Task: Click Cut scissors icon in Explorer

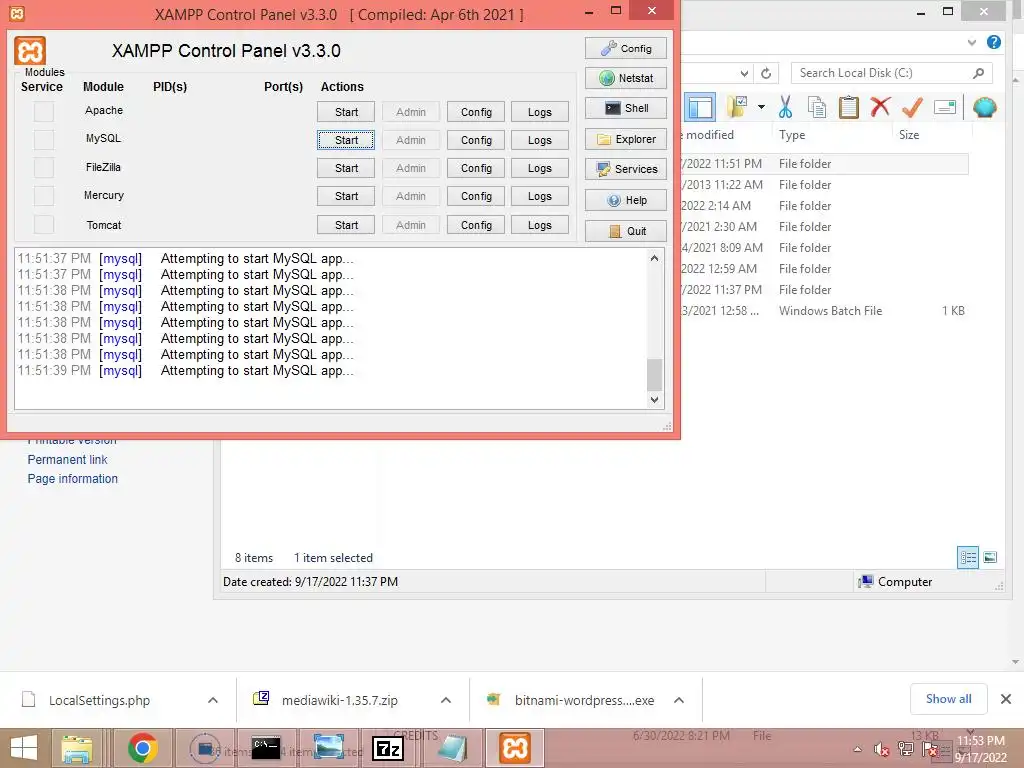Action: point(785,106)
